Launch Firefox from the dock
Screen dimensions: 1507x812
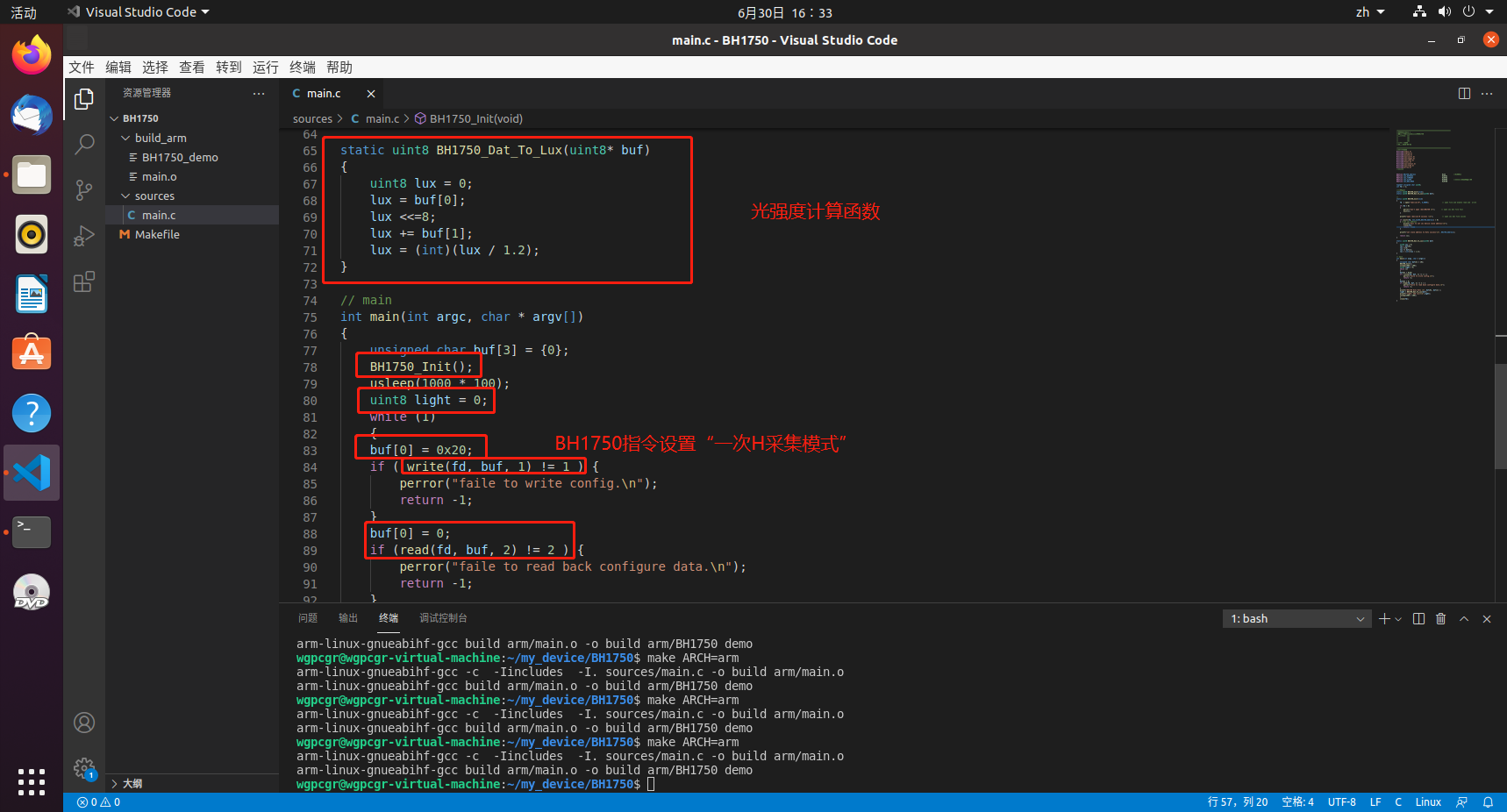pos(32,55)
